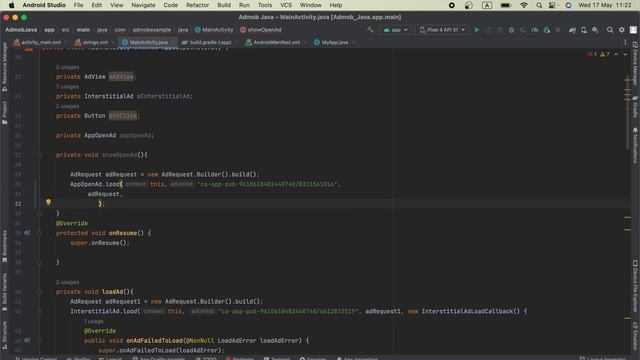Open Device File Explorer on right strip

coord(635,286)
